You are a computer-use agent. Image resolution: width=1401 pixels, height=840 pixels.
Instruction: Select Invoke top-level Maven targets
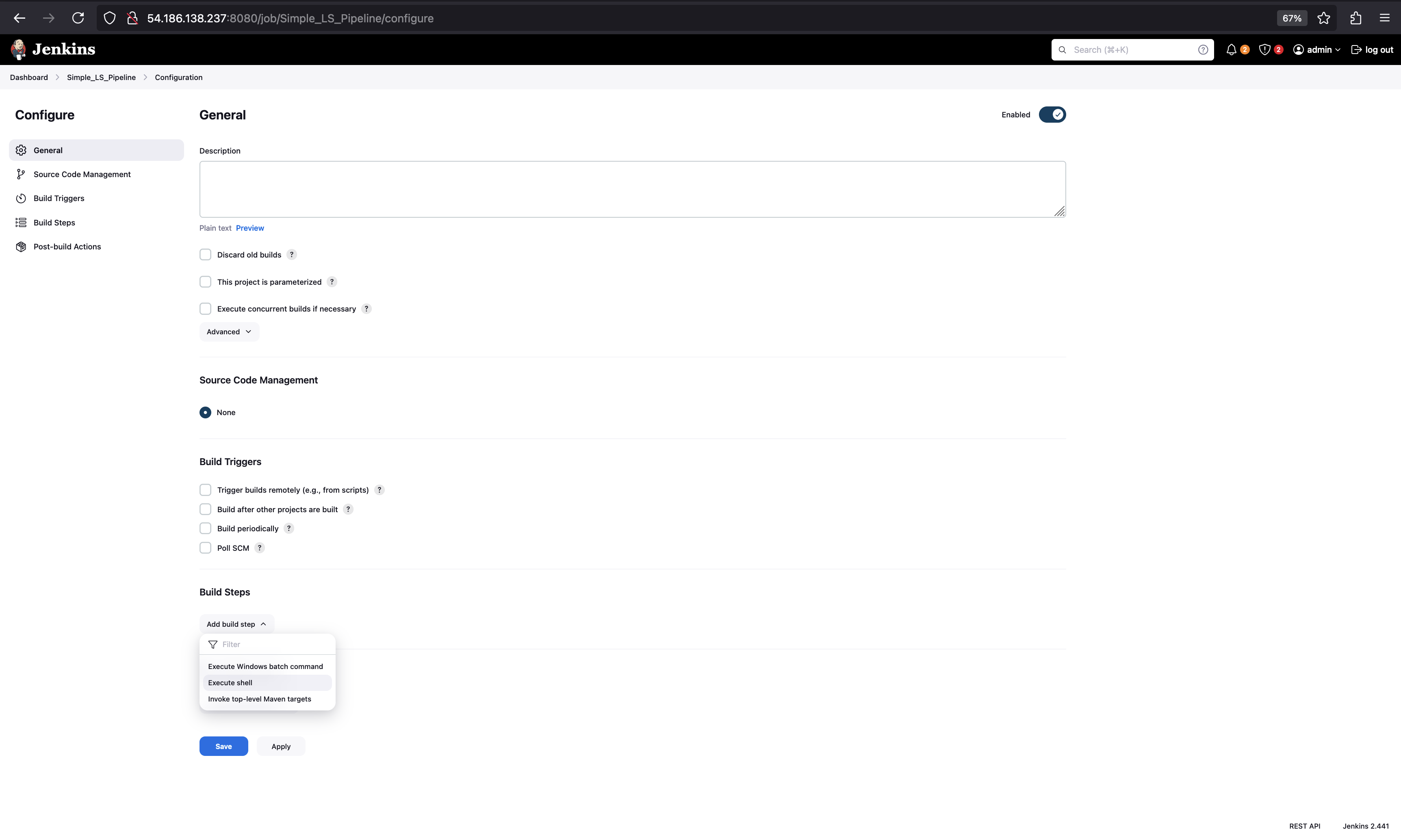pyautogui.click(x=259, y=699)
